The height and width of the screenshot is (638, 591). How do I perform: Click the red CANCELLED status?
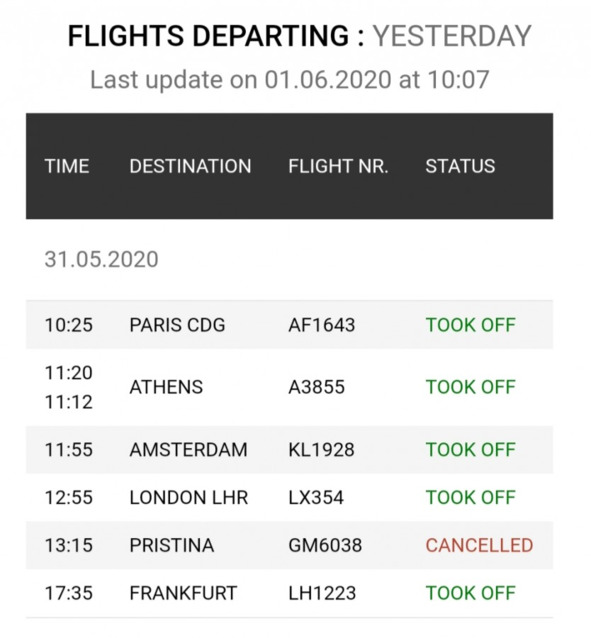(479, 545)
